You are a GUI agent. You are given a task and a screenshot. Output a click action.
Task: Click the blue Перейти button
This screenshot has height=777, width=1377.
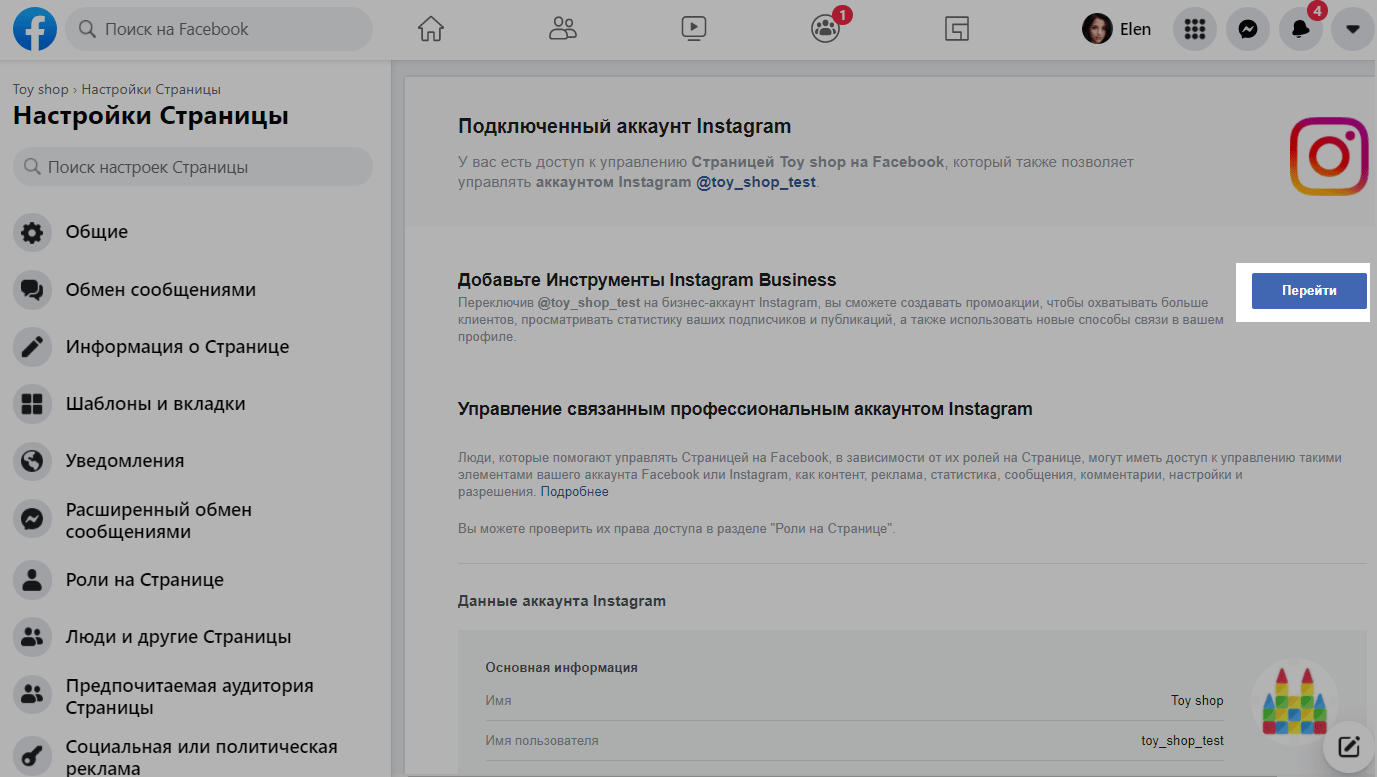click(x=1309, y=290)
